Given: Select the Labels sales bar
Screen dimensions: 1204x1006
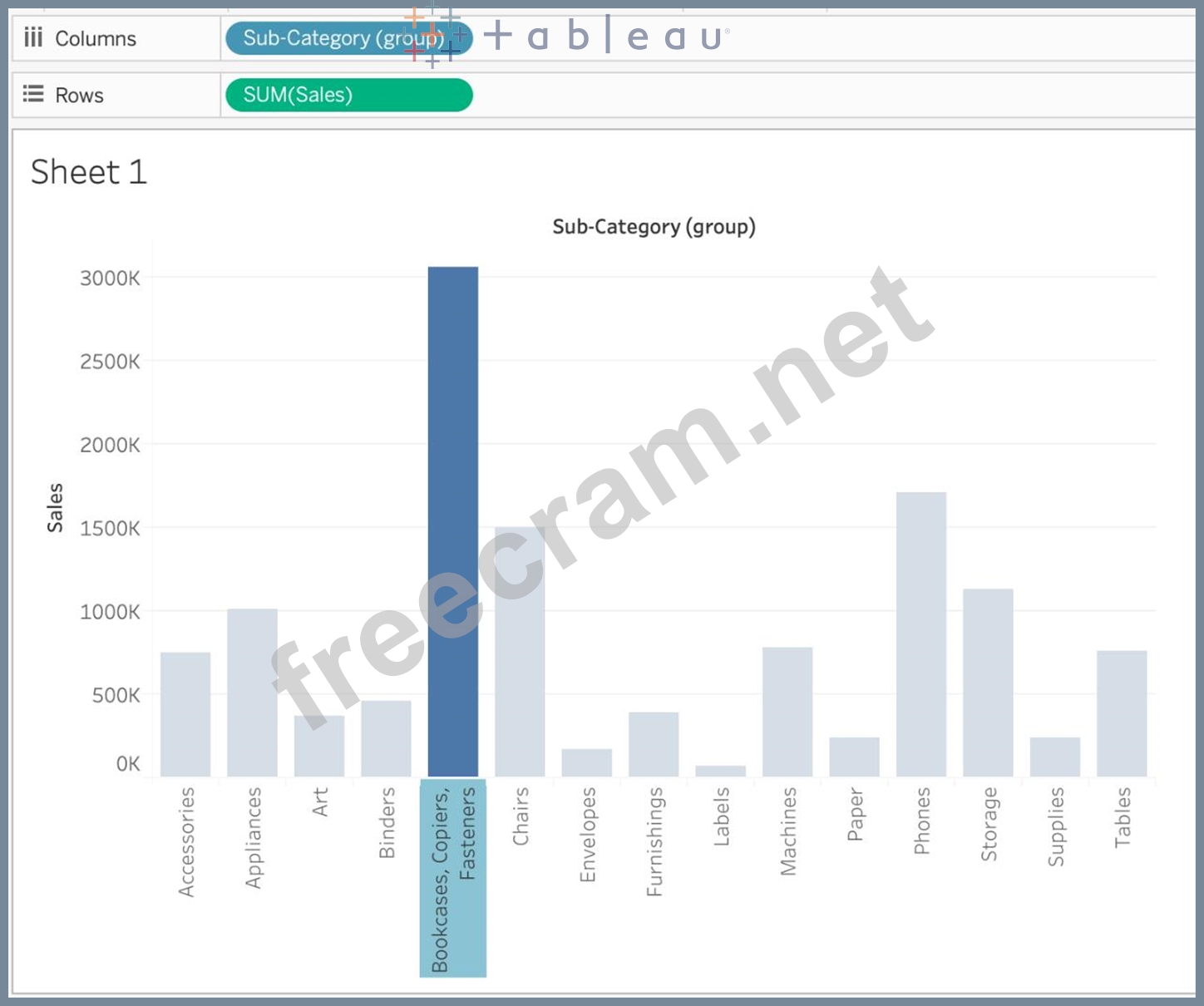Looking at the screenshot, I should coord(722,769).
